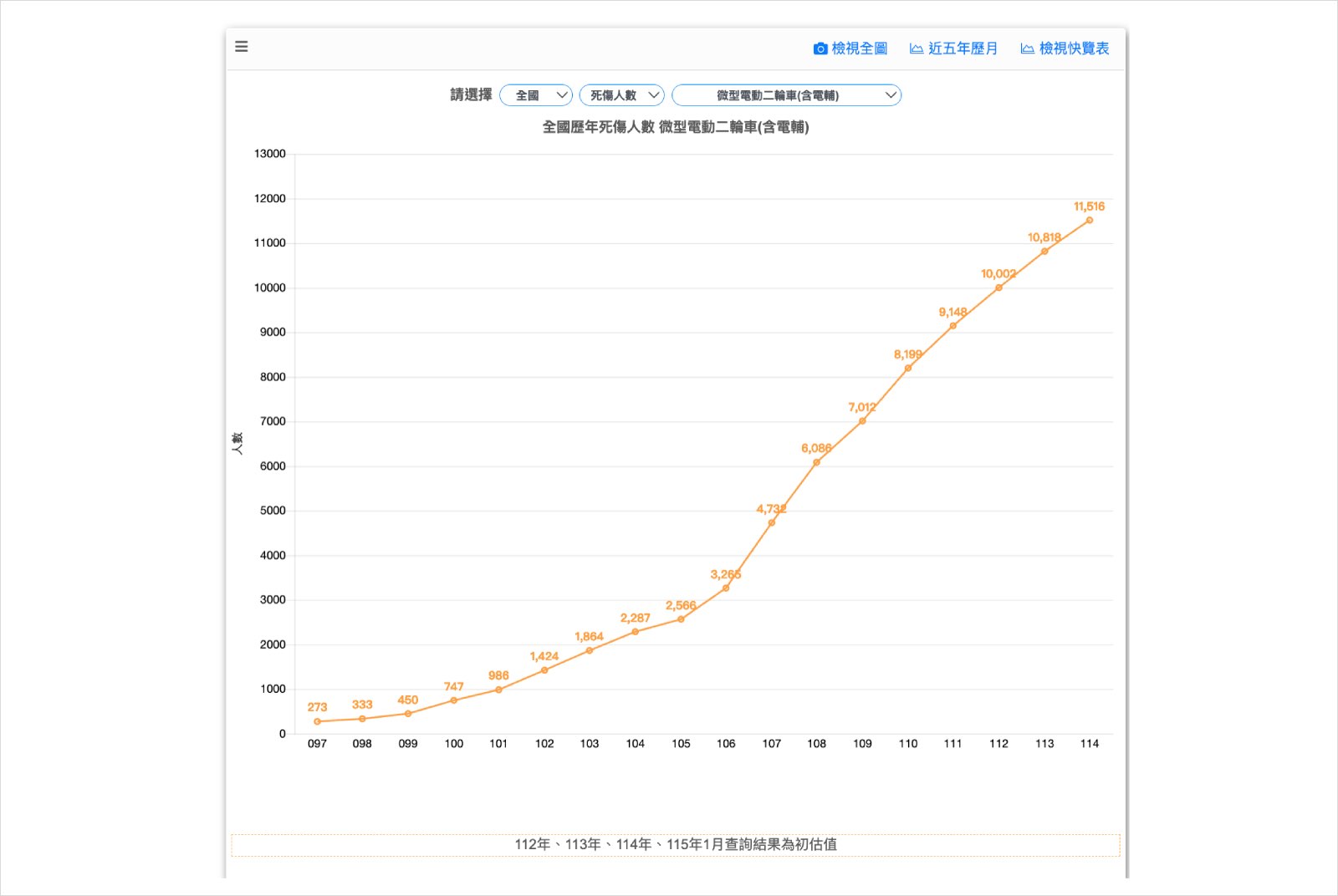The width and height of the screenshot is (1338, 896).
Task: Select the 986 data point for year 101
Action: (498, 690)
